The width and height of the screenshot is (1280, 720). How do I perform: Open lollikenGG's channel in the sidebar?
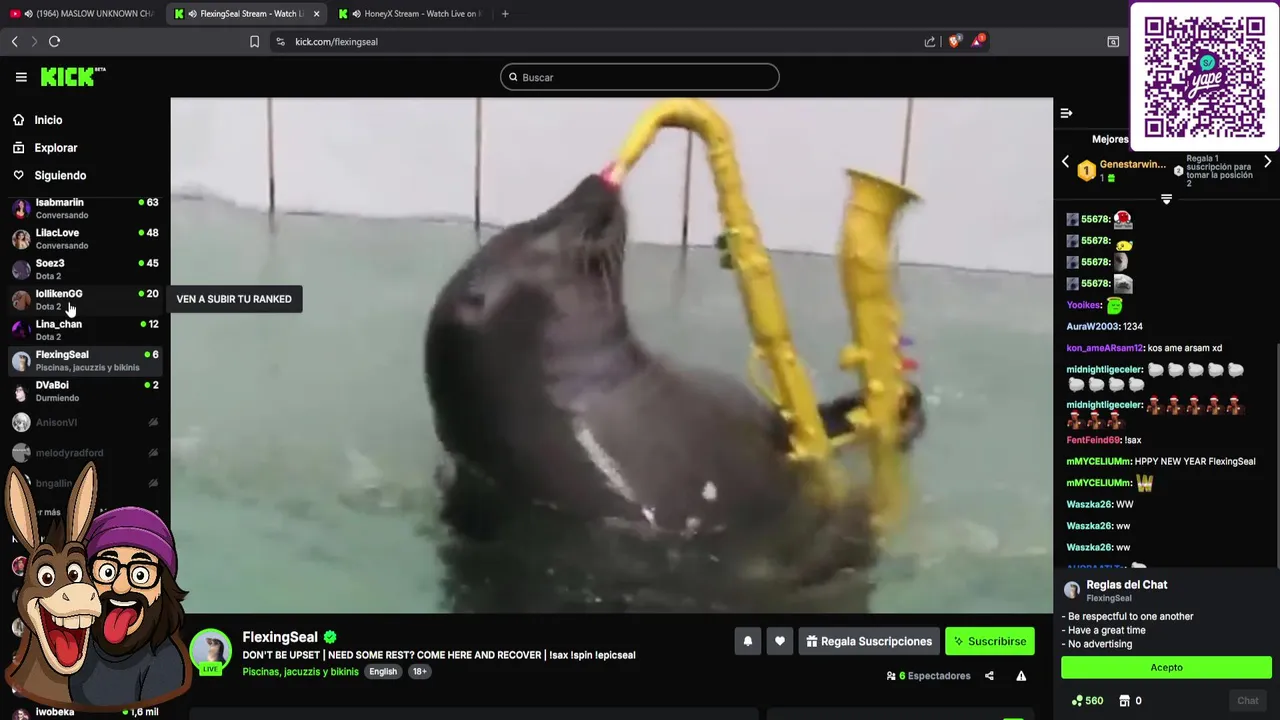pyautogui.click(x=85, y=300)
